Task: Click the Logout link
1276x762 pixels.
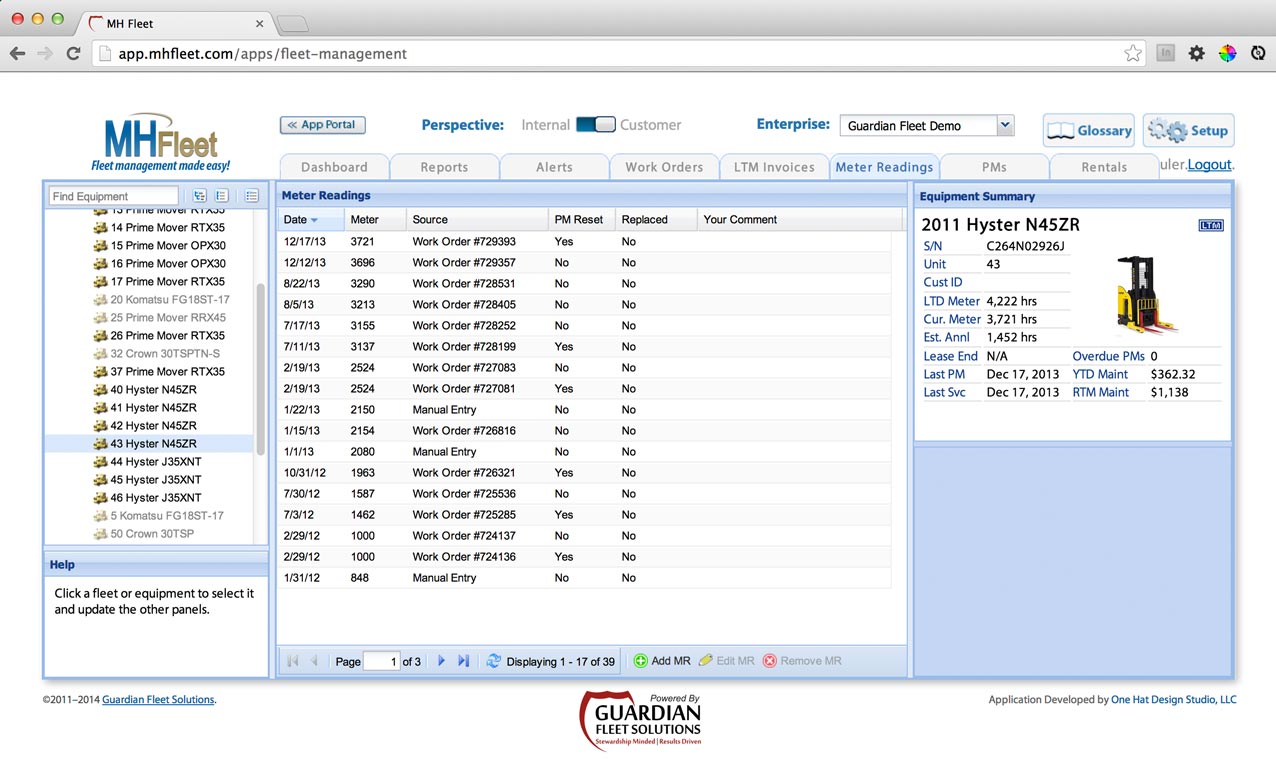Action: [1210, 164]
